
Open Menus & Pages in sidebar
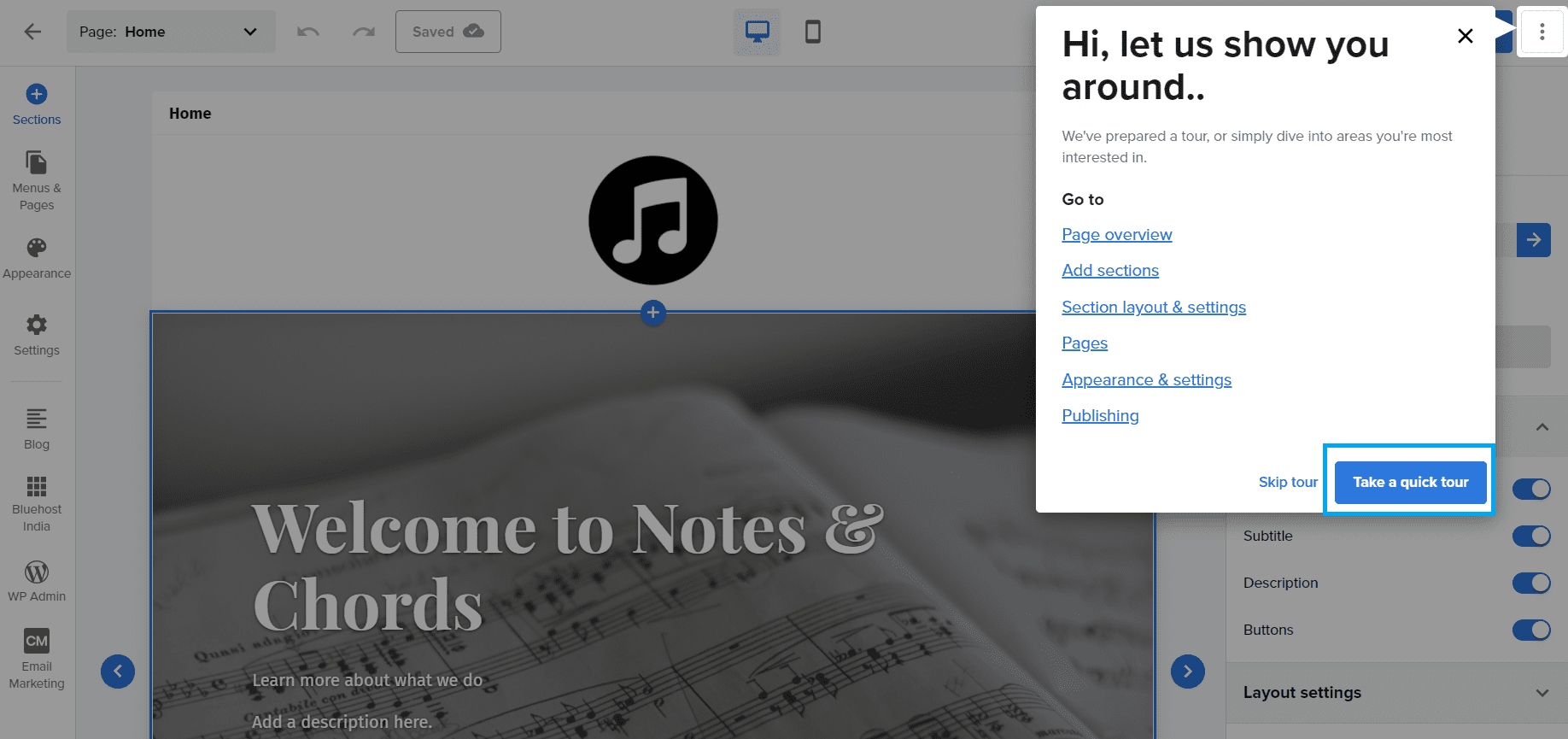[37, 181]
